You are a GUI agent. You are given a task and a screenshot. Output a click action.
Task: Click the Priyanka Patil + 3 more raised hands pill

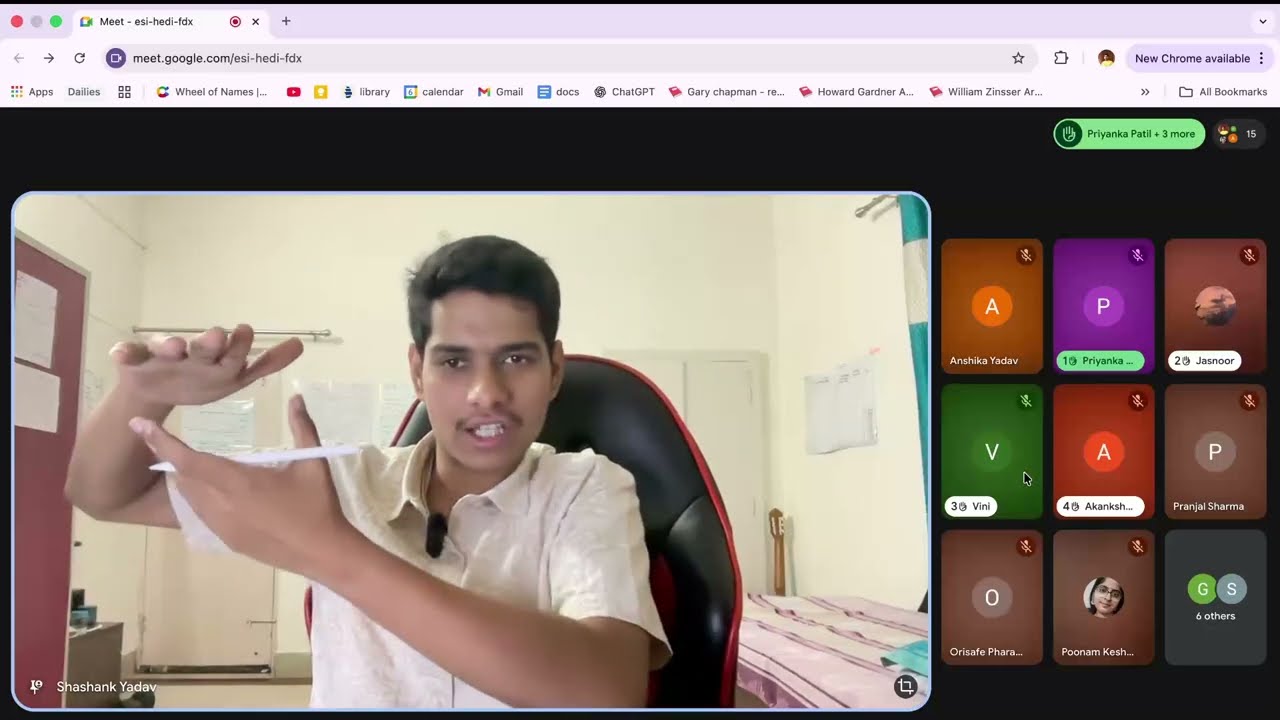(x=1129, y=134)
